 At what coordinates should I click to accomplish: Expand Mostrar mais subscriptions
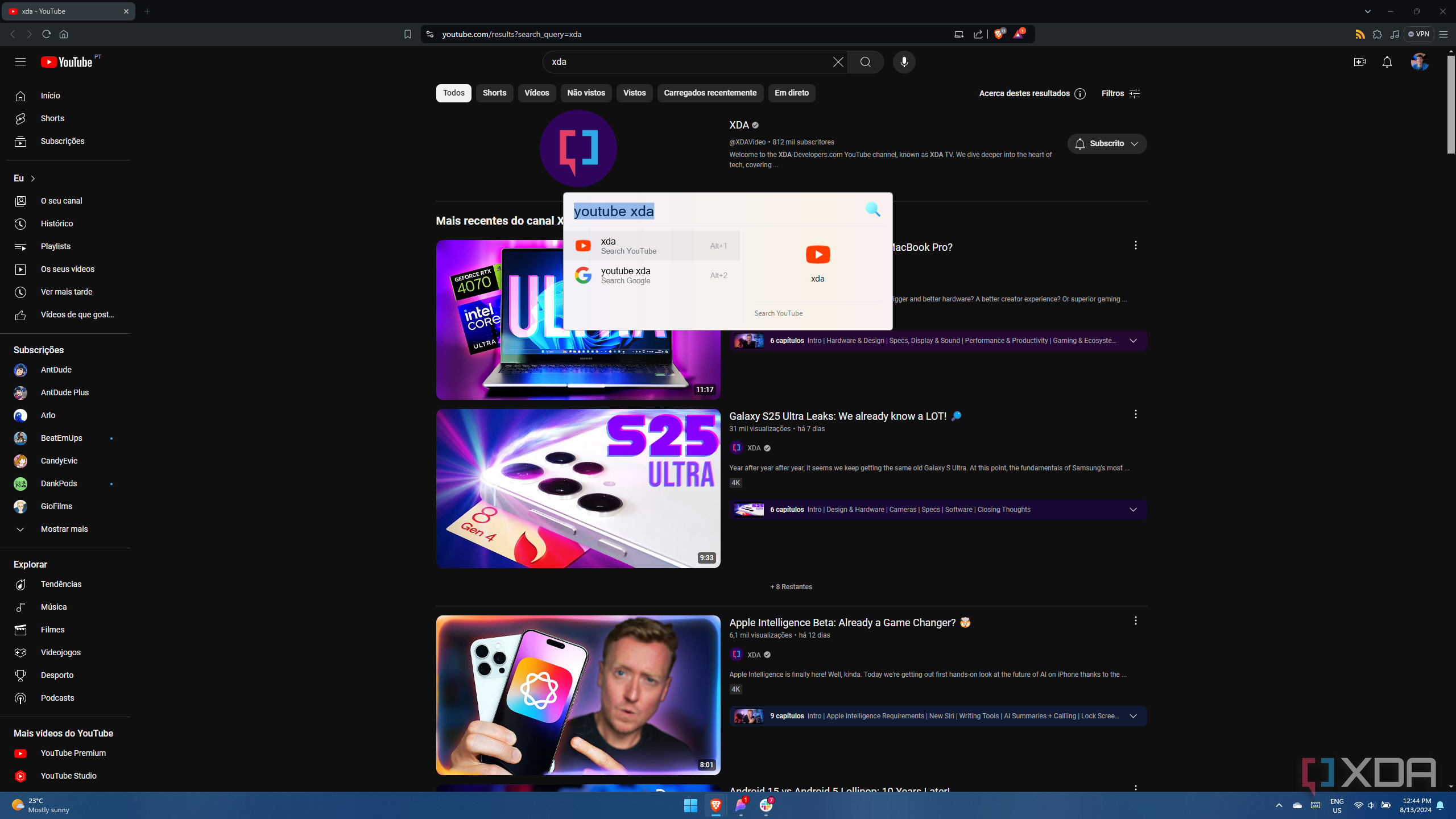coord(65,529)
